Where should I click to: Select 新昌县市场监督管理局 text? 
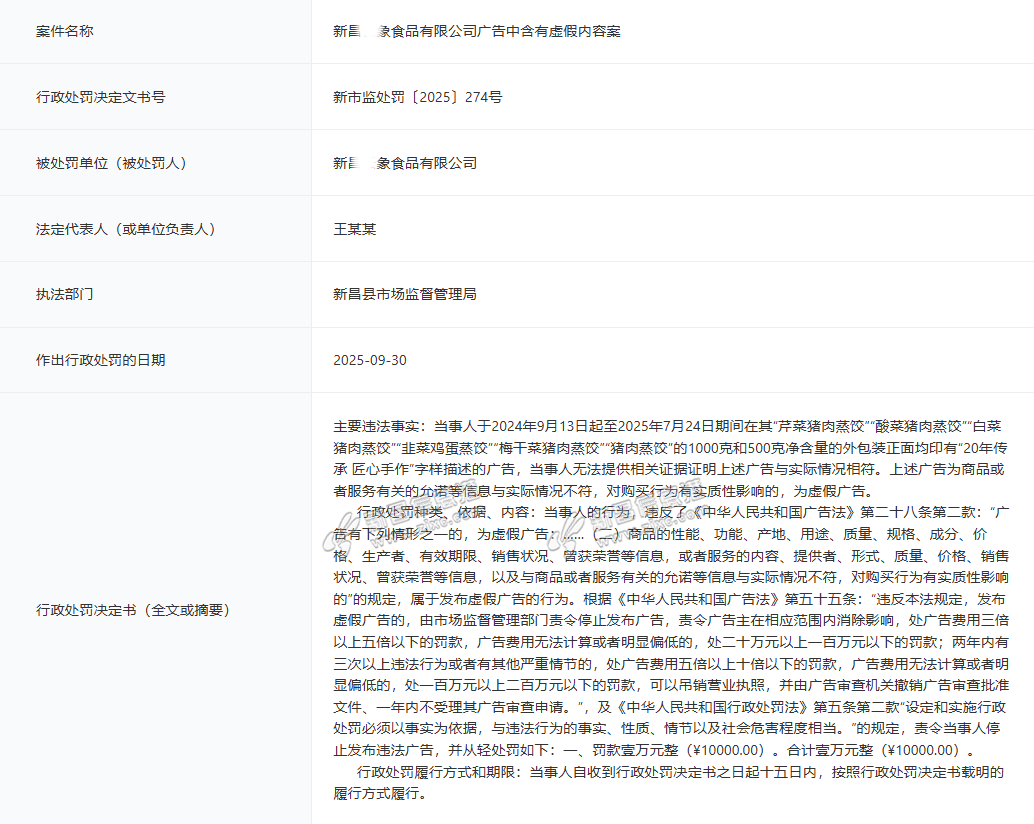pyautogui.click(x=405, y=294)
